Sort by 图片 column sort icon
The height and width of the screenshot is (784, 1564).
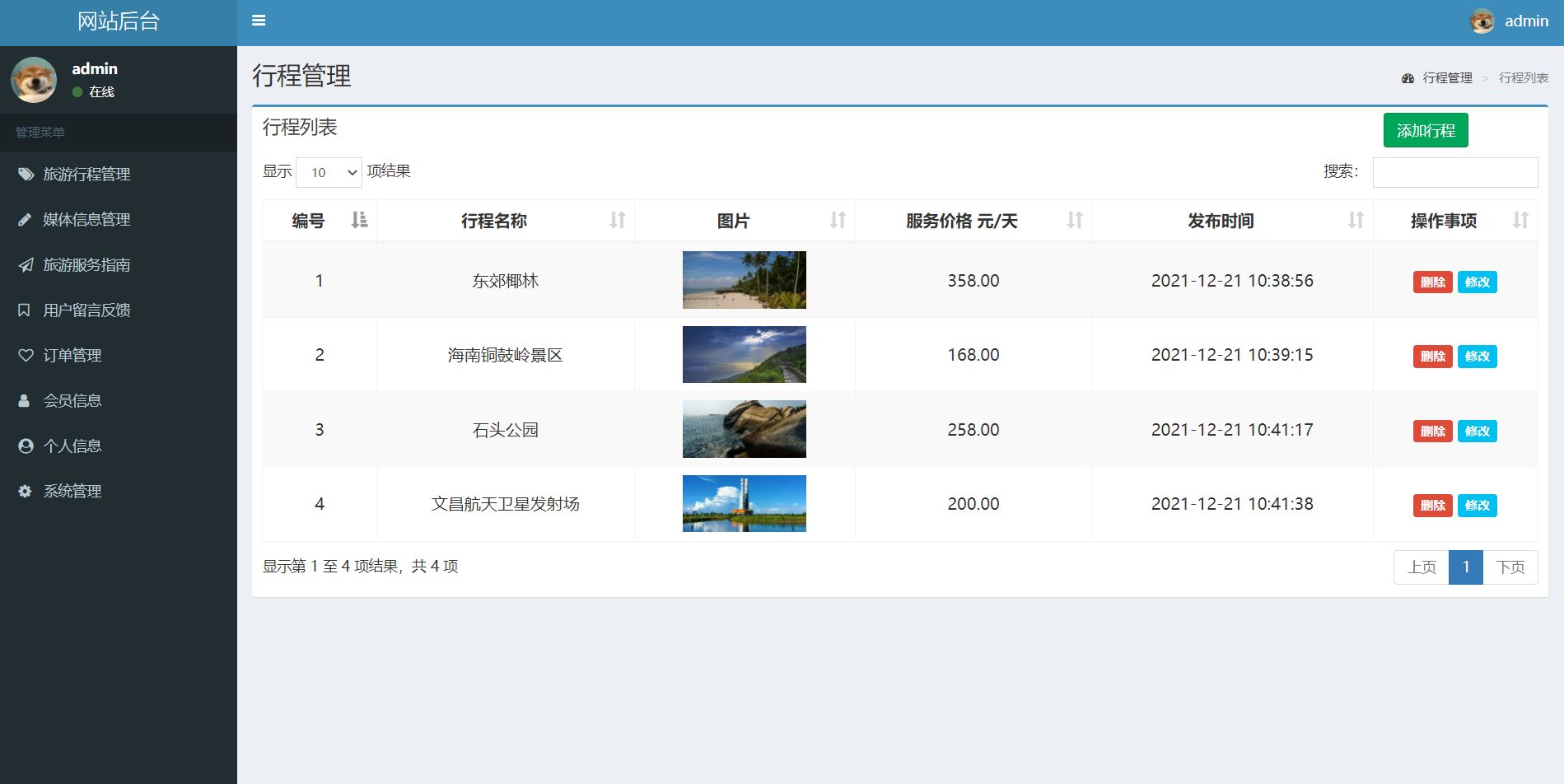click(x=838, y=220)
